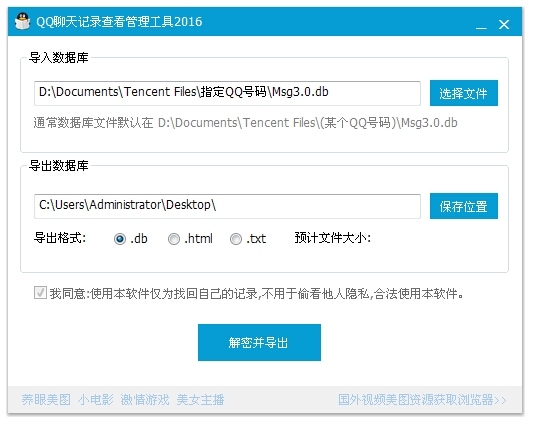Click the 导出数据库 group title

[x=59, y=166]
